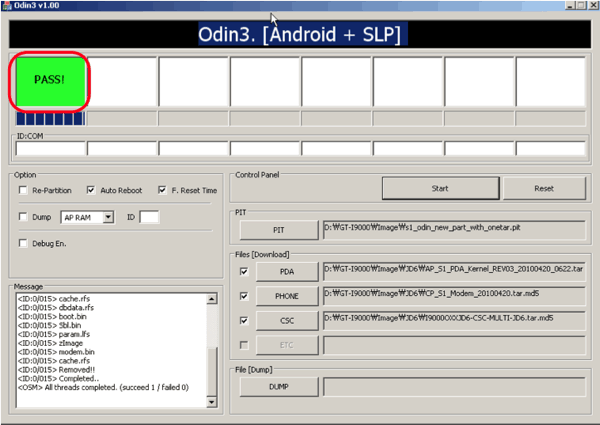Click the Odin3 title bar app icon
This screenshot has width=600, height=425.
click(7, 6)
